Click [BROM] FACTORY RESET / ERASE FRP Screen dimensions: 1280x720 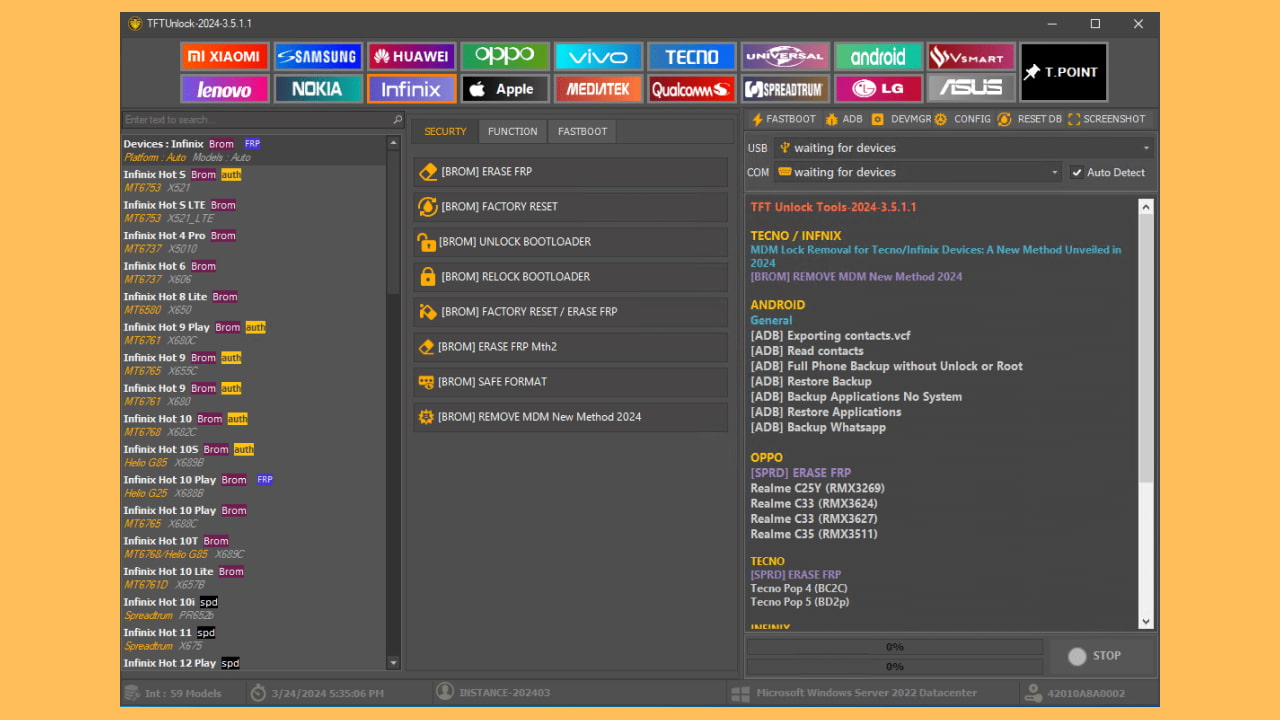pos(571,312)
